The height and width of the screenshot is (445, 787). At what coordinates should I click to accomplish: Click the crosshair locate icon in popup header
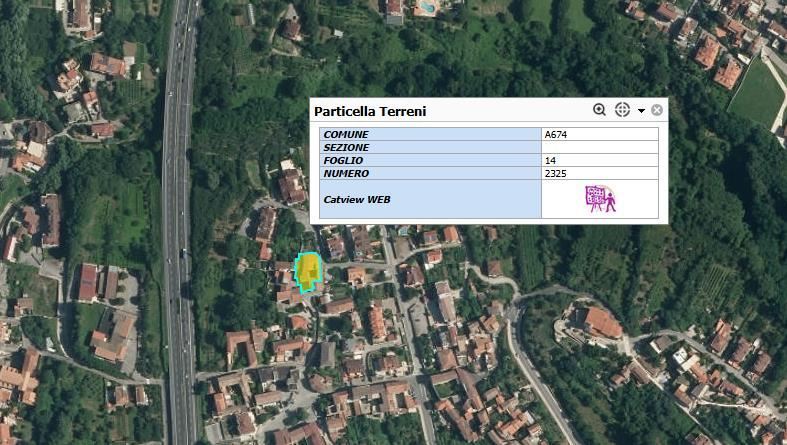coord(622,110)
